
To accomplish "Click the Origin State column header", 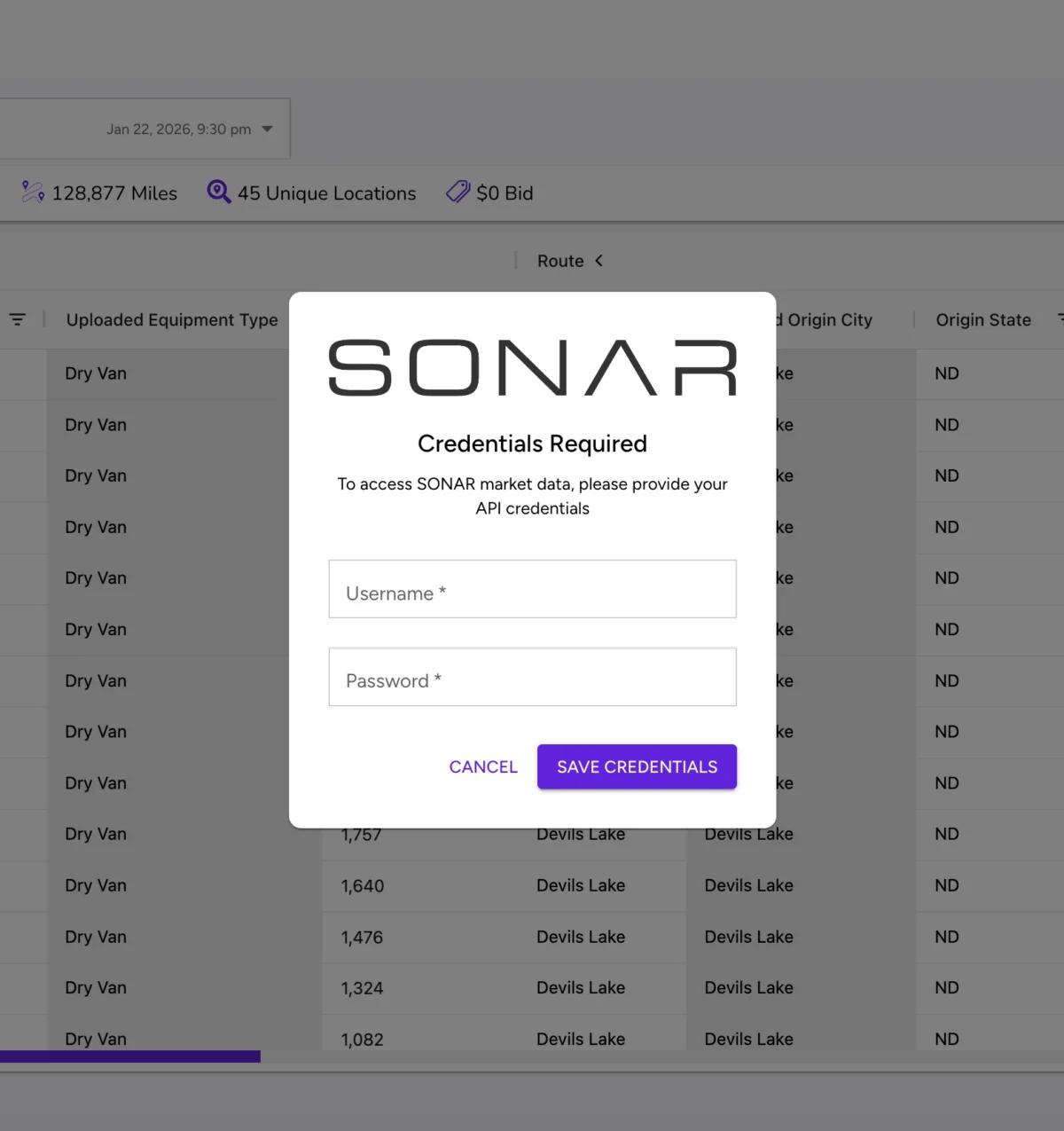I will (983, 319).
